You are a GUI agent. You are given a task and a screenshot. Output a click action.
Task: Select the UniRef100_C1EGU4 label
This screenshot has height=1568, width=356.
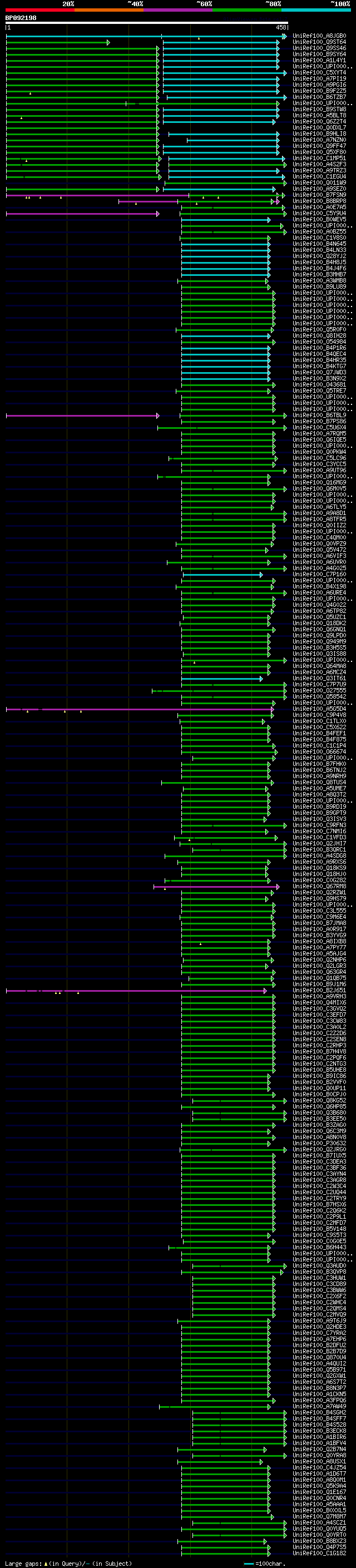319,176
